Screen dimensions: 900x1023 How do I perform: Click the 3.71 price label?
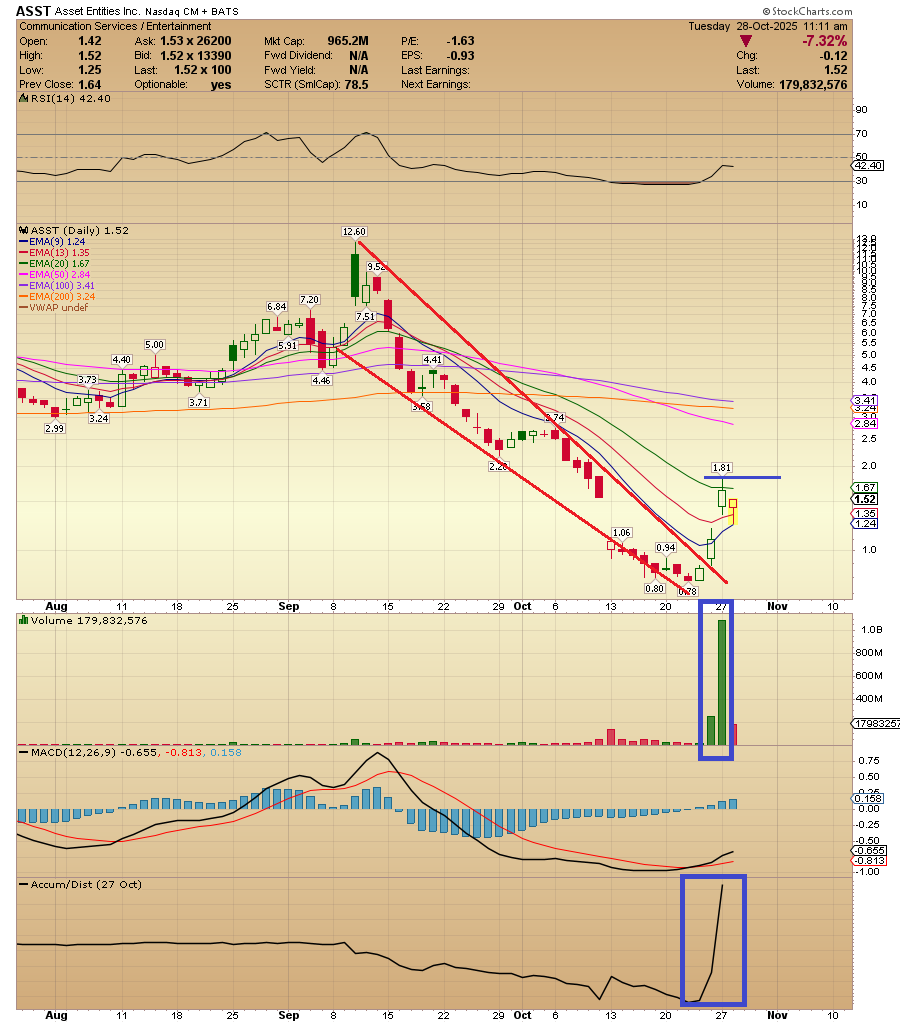tap(198, 403)
